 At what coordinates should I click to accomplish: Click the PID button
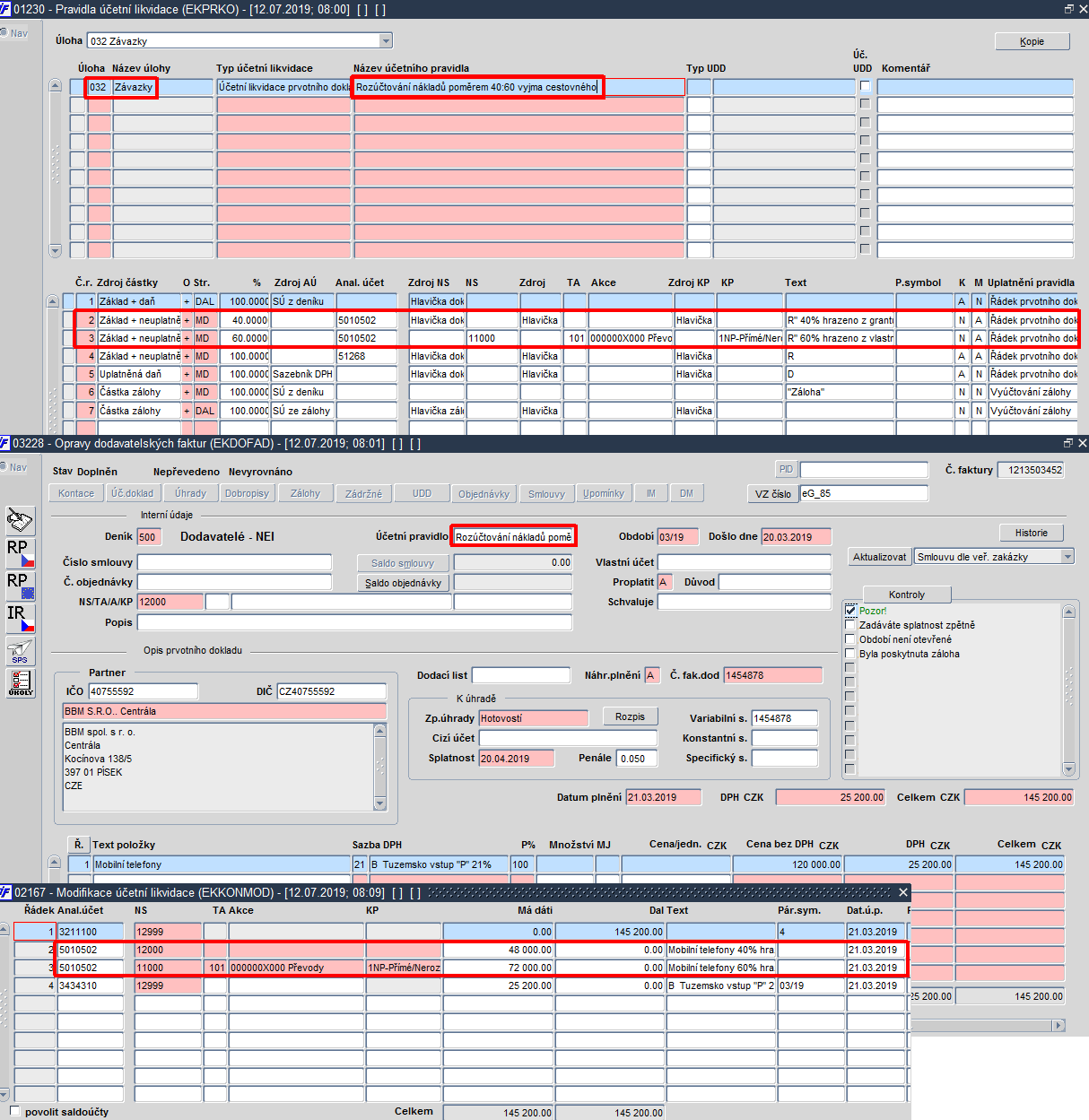(786, 469)
